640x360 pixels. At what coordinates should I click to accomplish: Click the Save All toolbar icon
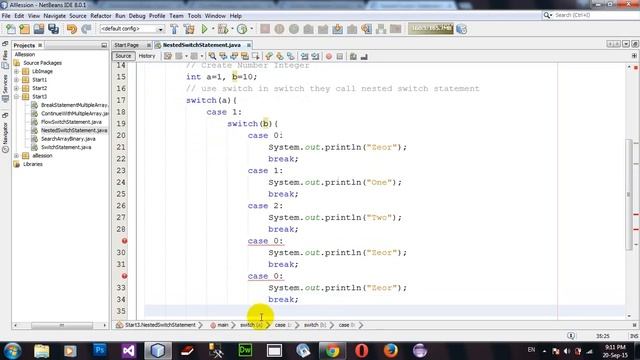click(x=53, y=29)
